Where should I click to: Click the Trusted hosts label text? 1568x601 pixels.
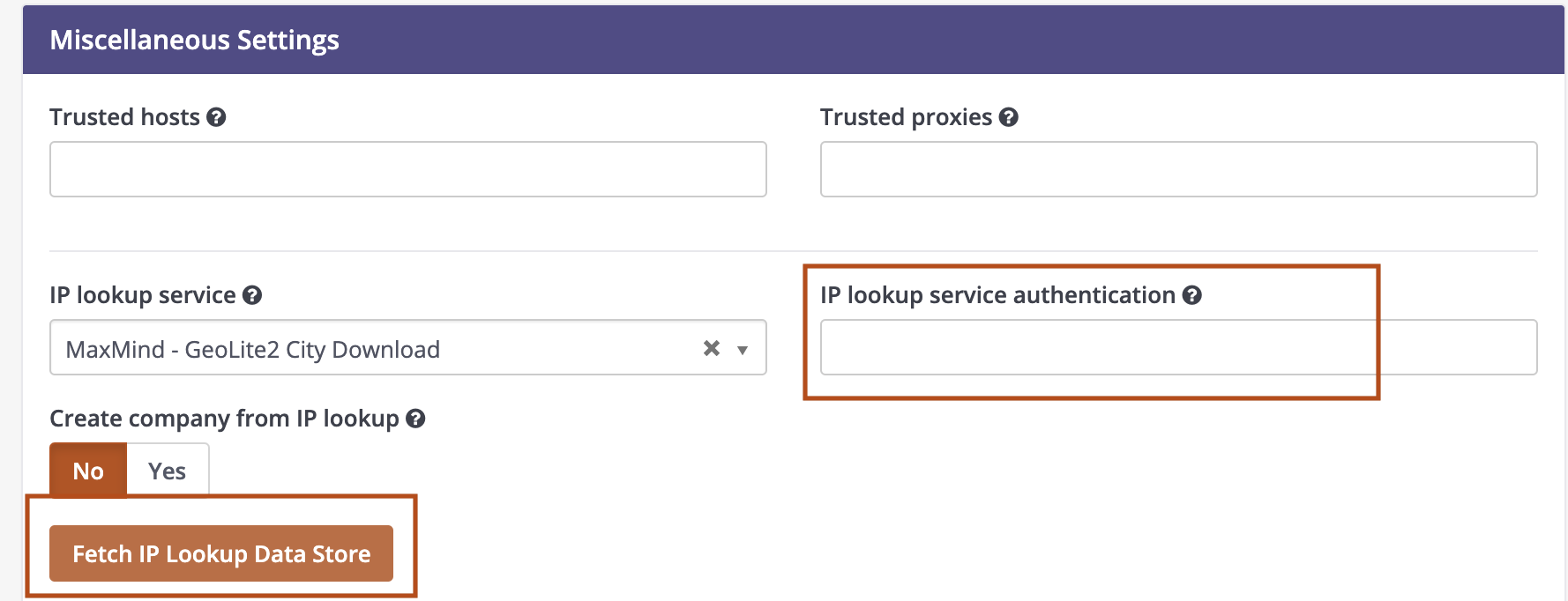tap(124, 117)
